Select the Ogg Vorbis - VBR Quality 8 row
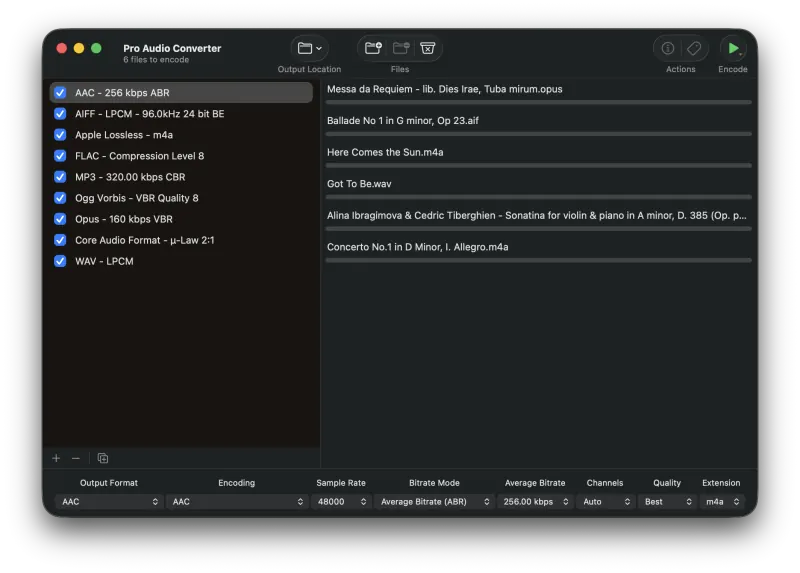The height and width of the screenshot is (573, 800). click(x=181, y=198)
